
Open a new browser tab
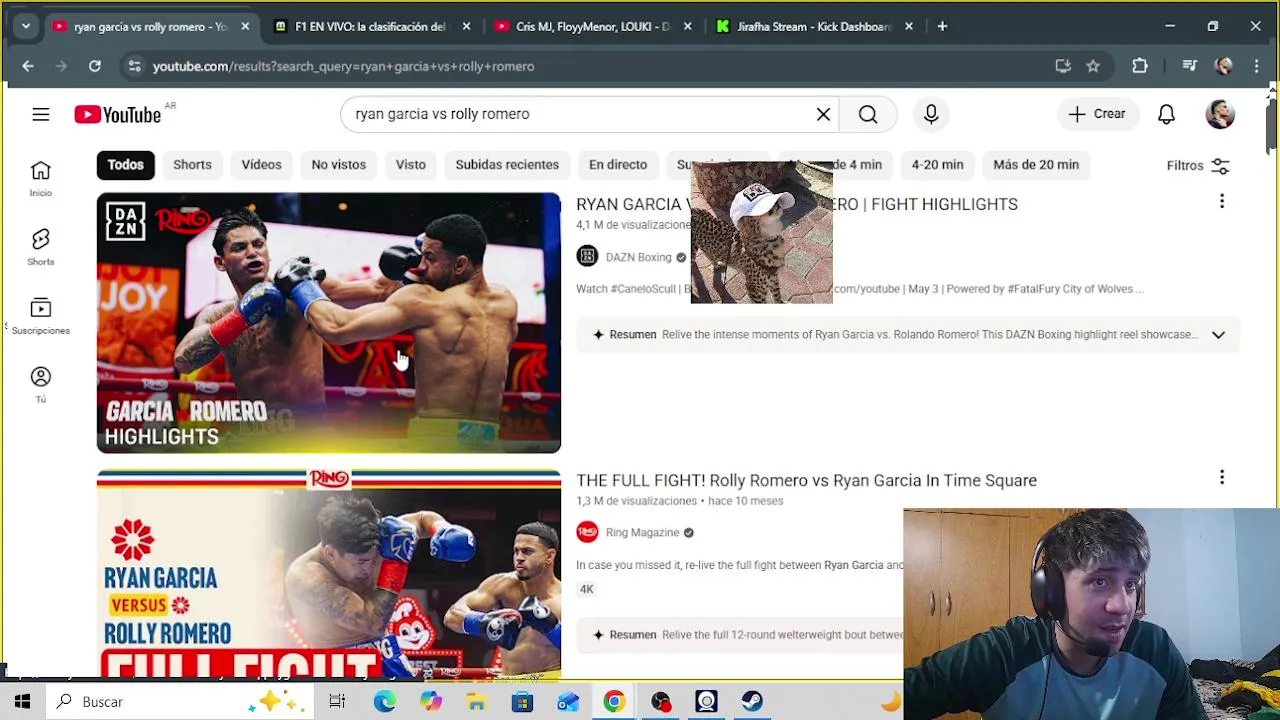coord(942,26)
